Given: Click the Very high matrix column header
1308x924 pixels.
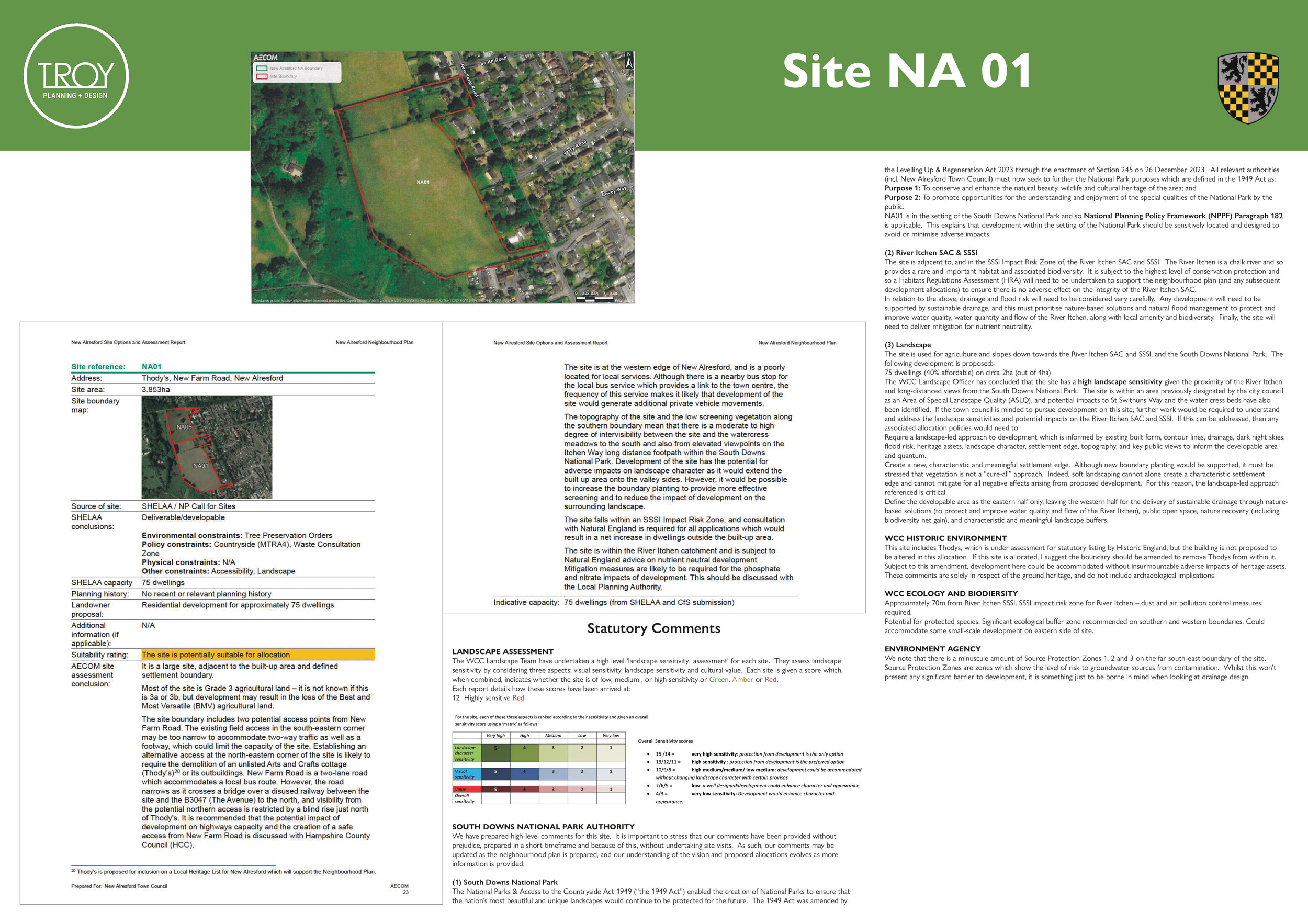Looking at the screenshot, I should click(495, 736).
